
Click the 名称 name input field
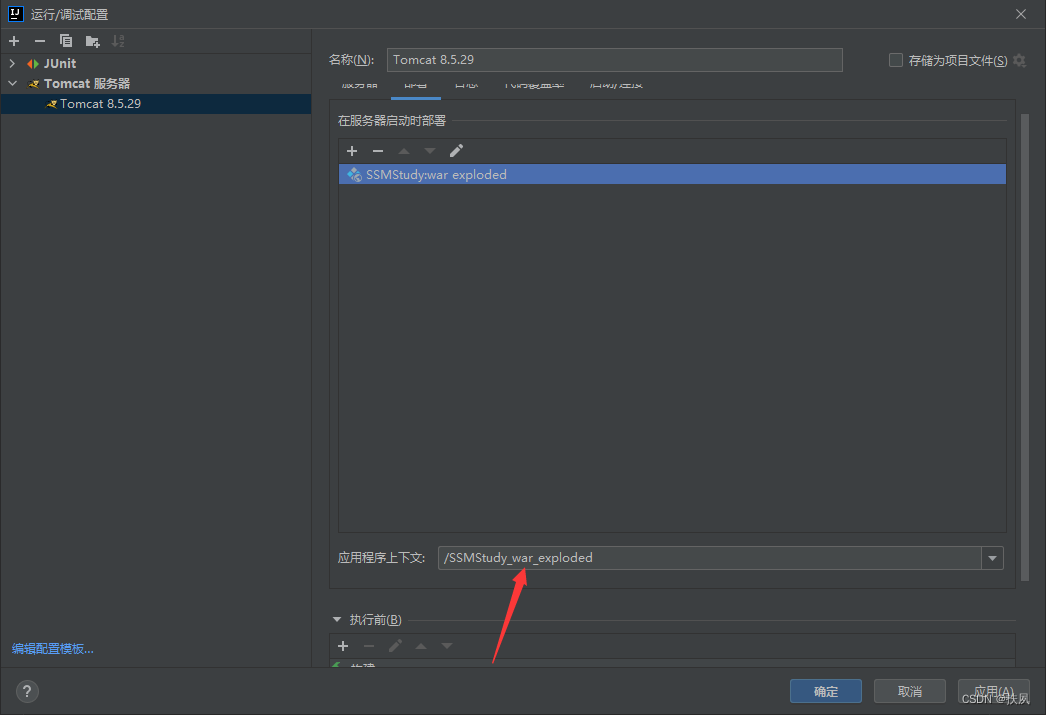[x=614, y=60]
